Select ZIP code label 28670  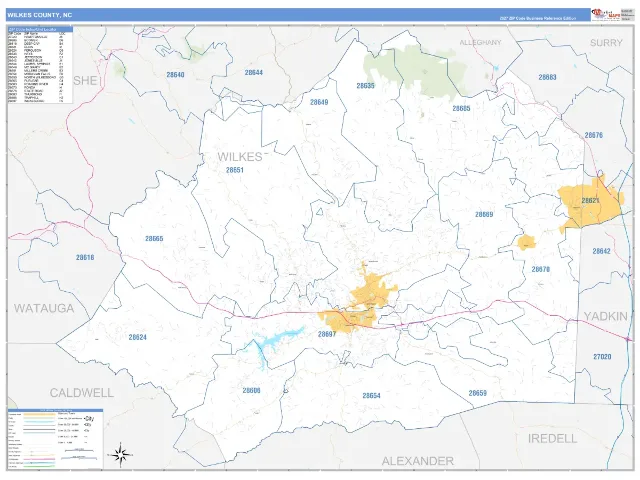click(541, 269)
